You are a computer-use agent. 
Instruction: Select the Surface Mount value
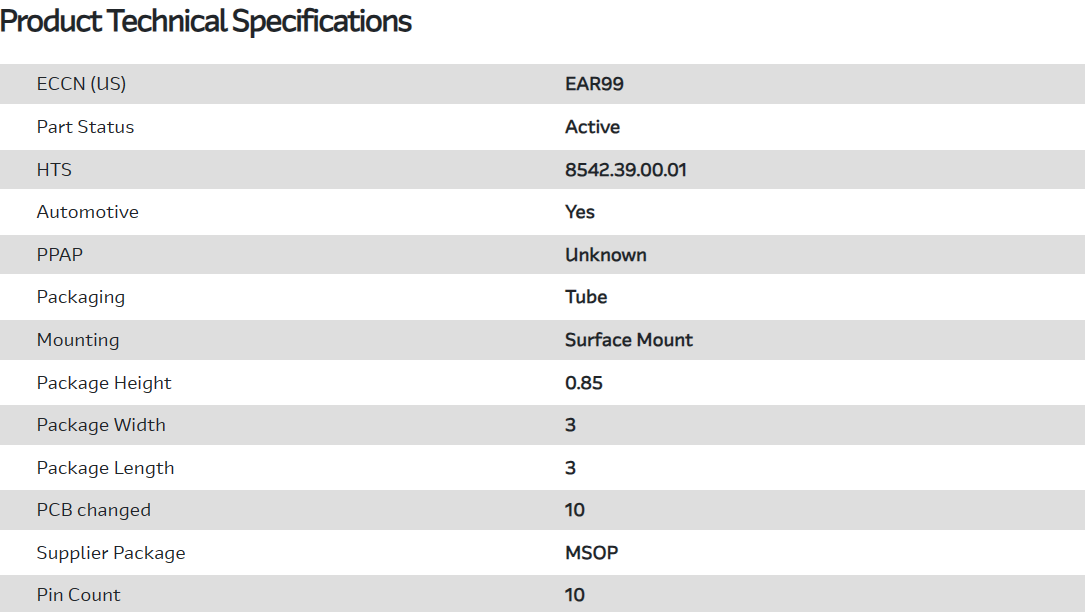pyautogui.click(x=628, y=340)
